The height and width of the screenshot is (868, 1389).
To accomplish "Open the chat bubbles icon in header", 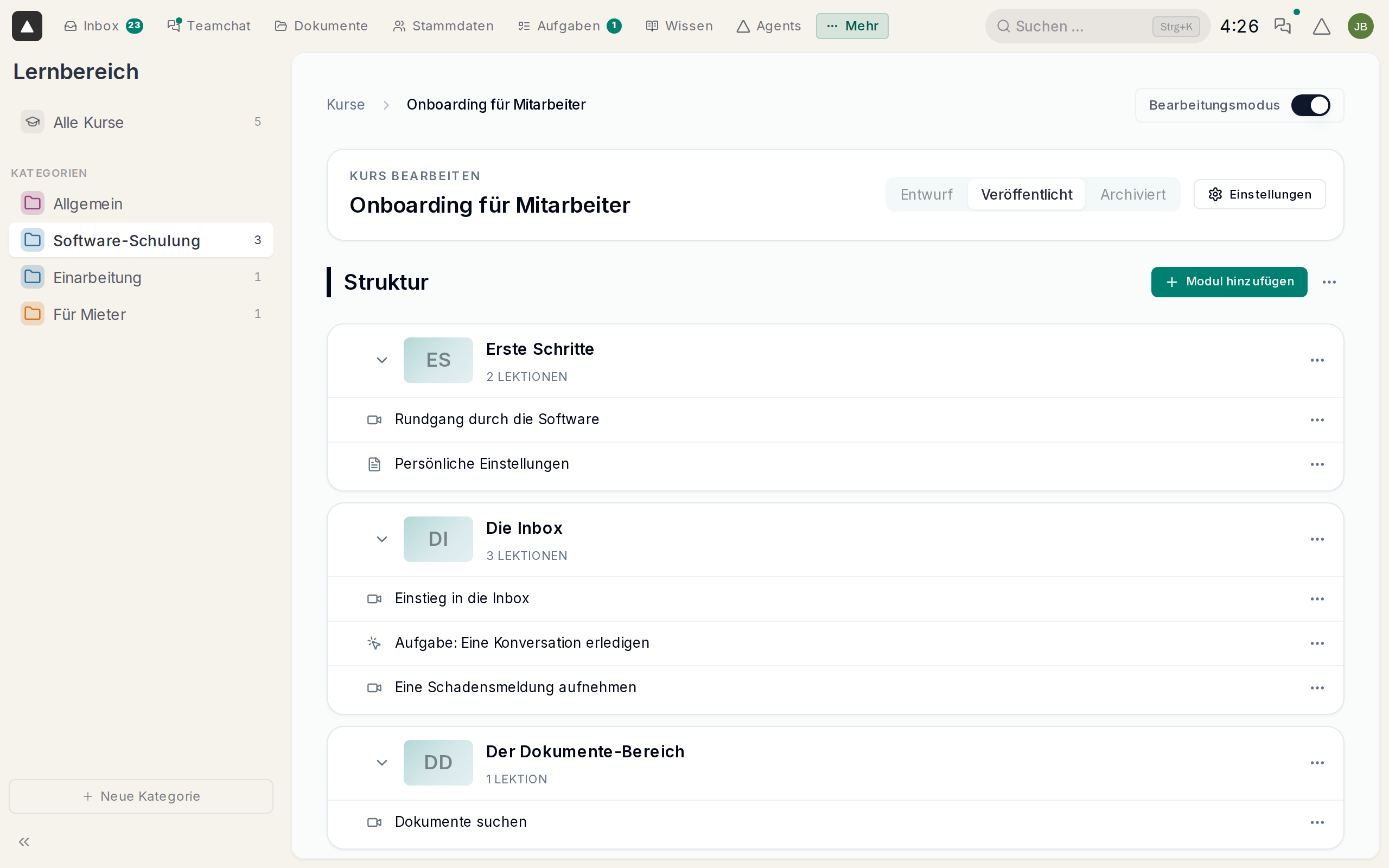I will [1282, 26].
